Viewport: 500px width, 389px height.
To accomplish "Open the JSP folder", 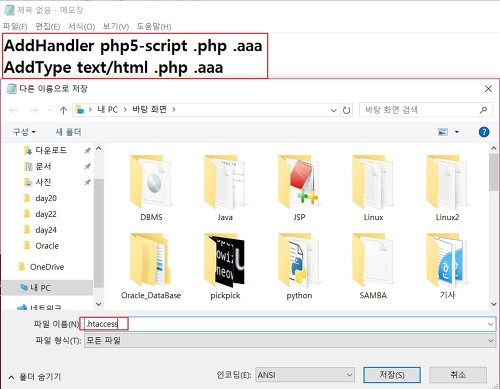I will point(299,188).
